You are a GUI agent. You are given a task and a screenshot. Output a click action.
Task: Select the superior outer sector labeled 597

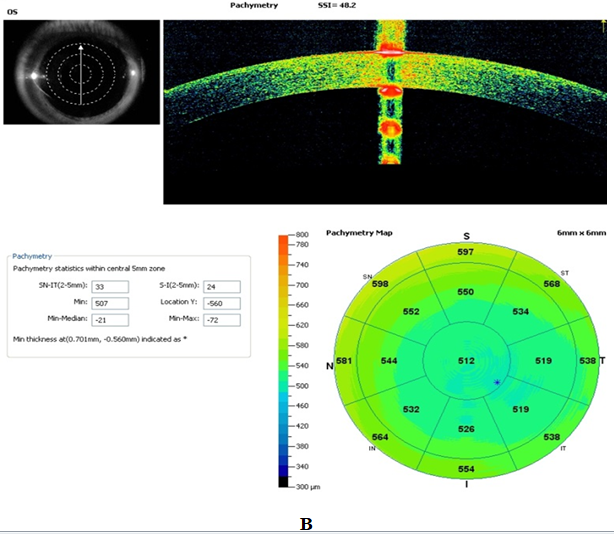(465, 253)
